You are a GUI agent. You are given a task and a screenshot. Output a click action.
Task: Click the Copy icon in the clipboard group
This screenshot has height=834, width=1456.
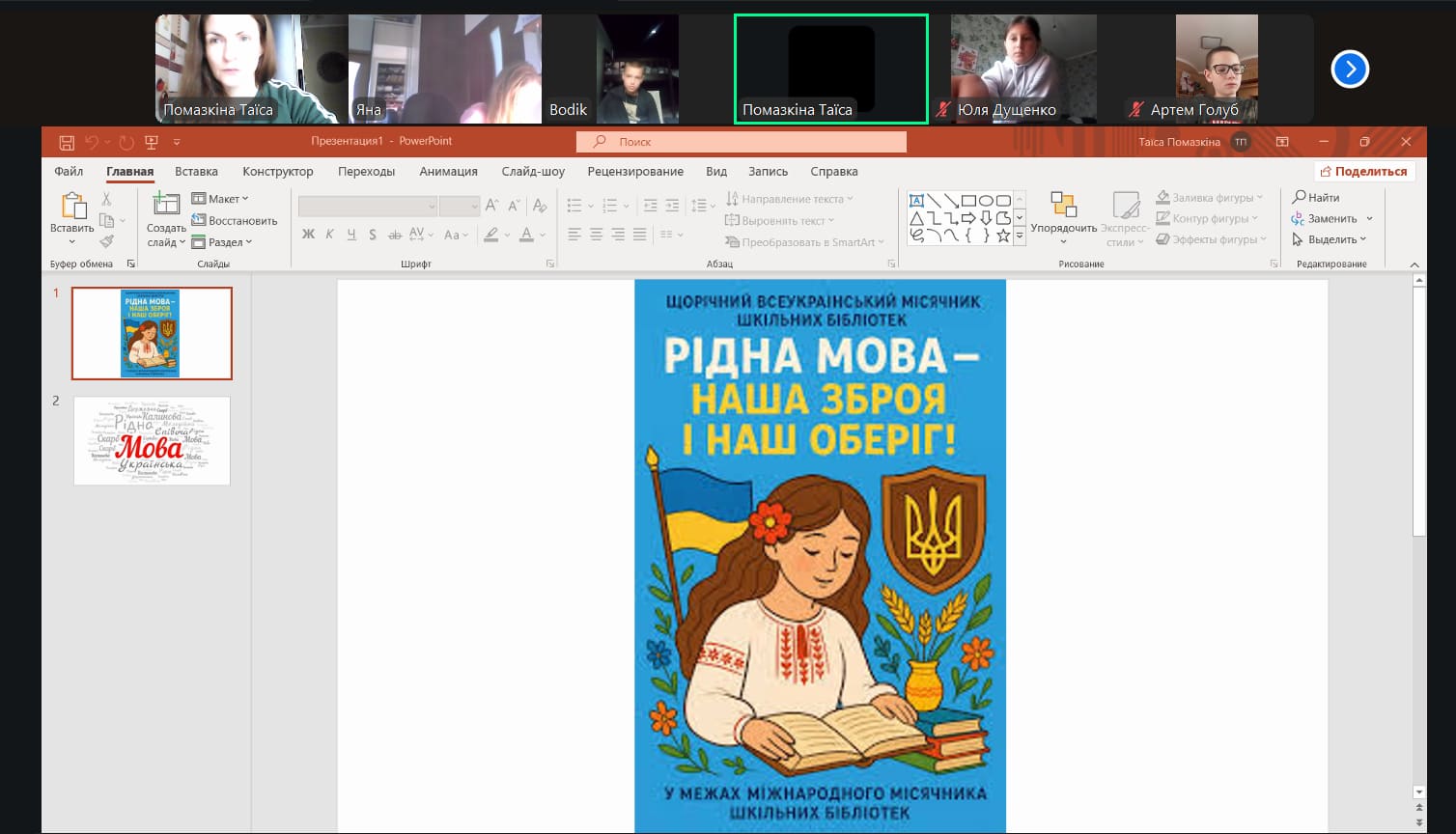(x=106, y=220)
